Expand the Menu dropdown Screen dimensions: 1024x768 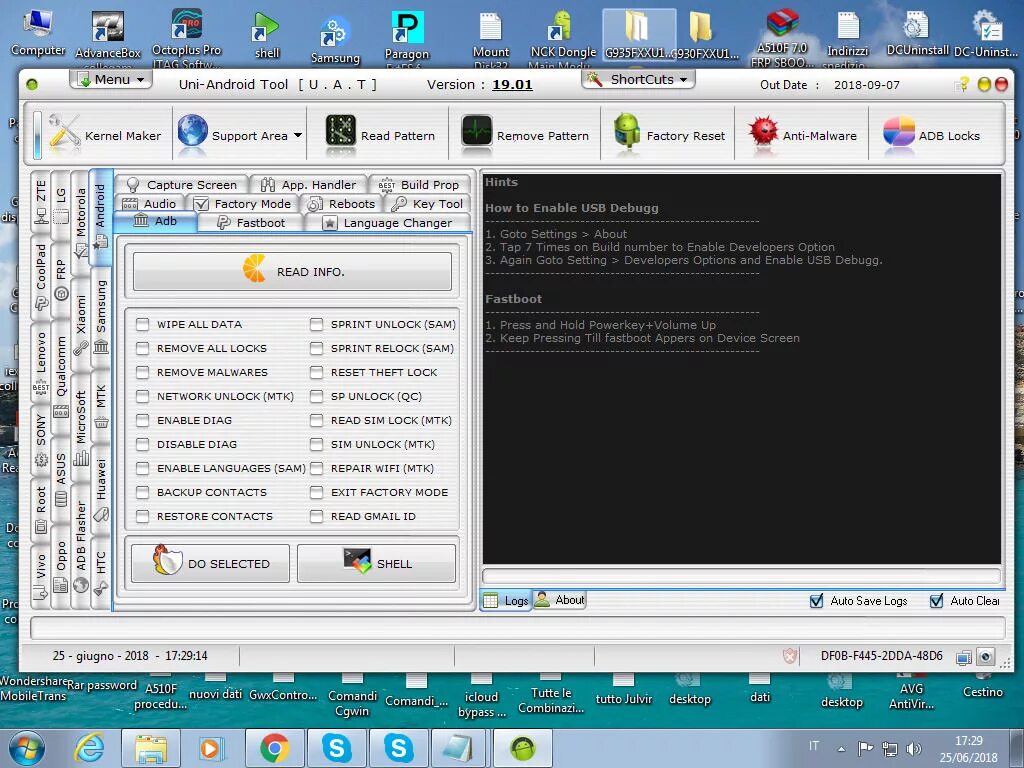point(111,79)
